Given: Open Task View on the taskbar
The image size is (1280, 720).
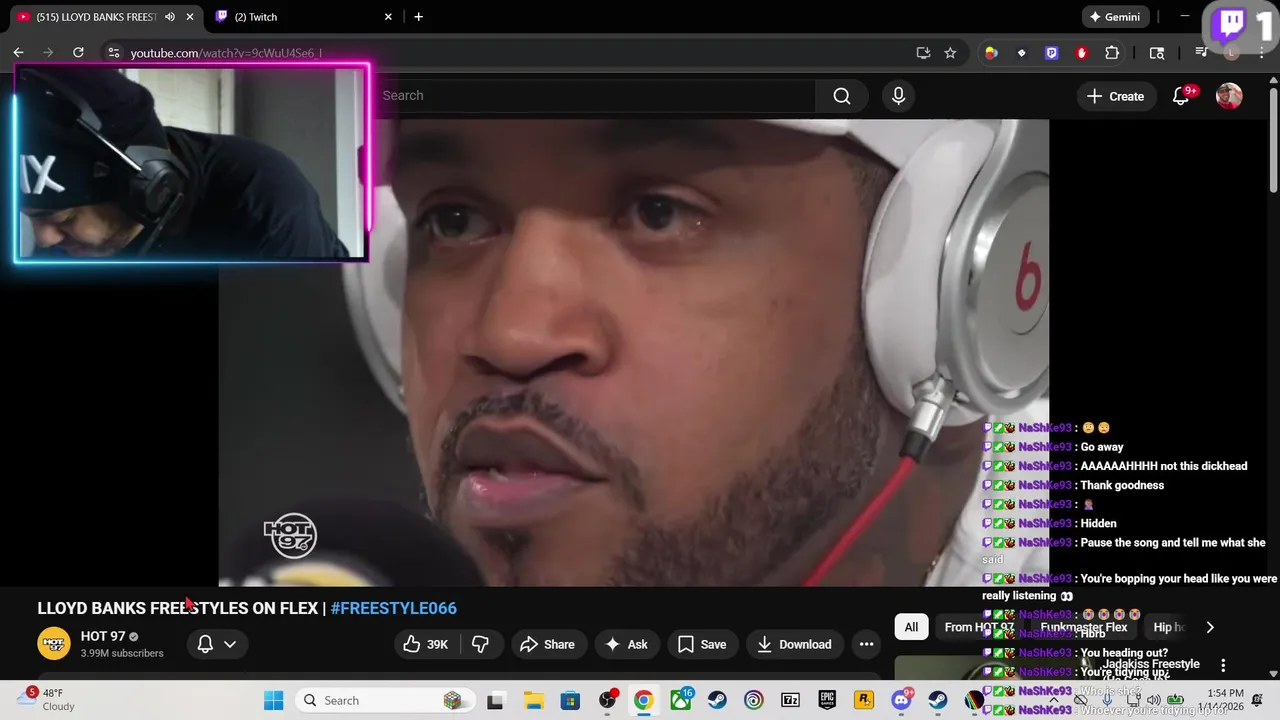Looking at the screenshot, I should coord(495,700).
